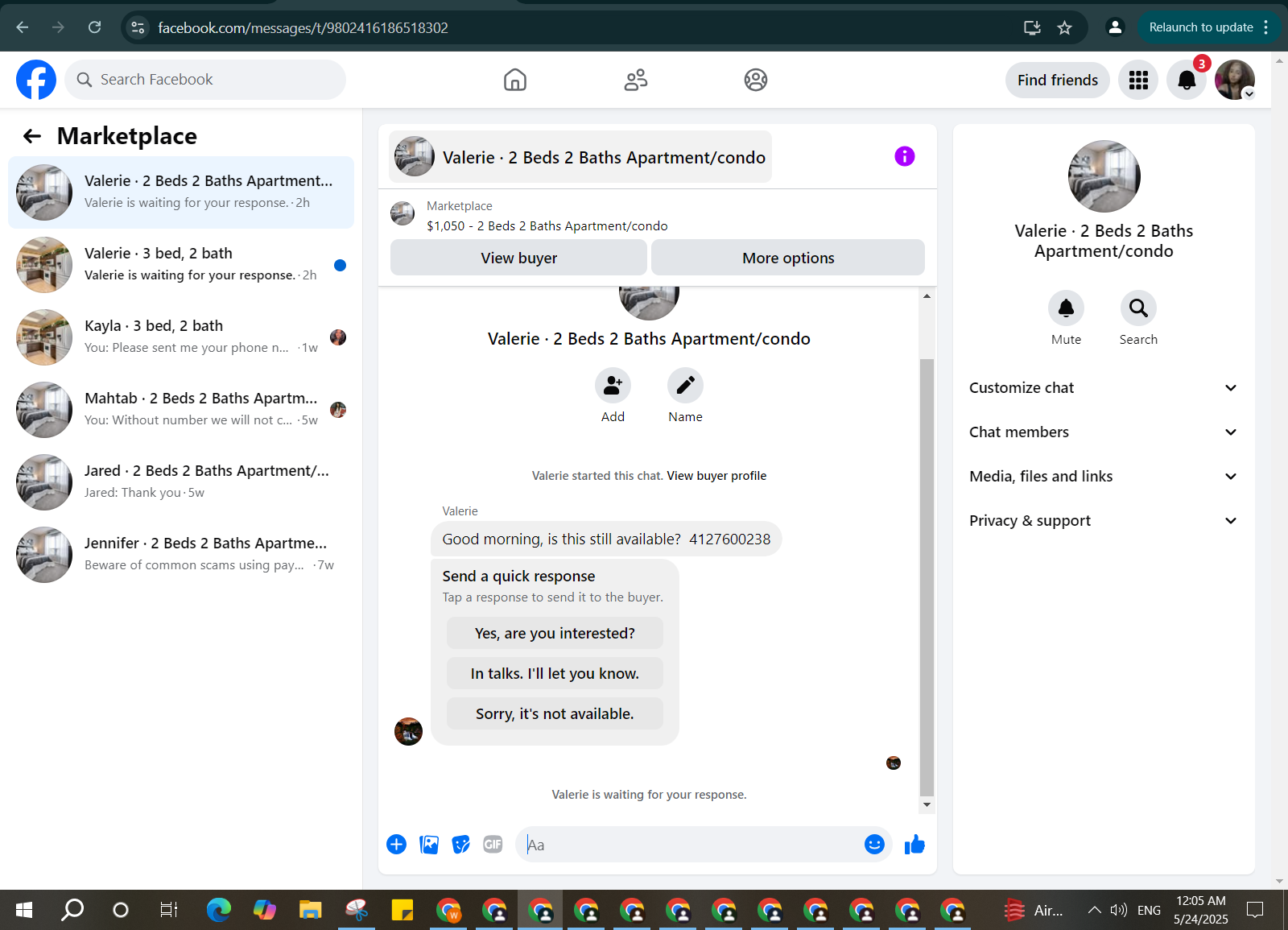Mute the conversation with bell icon
The image size is (1288, 930).
pyautogui.click(x=1066, y=308)
